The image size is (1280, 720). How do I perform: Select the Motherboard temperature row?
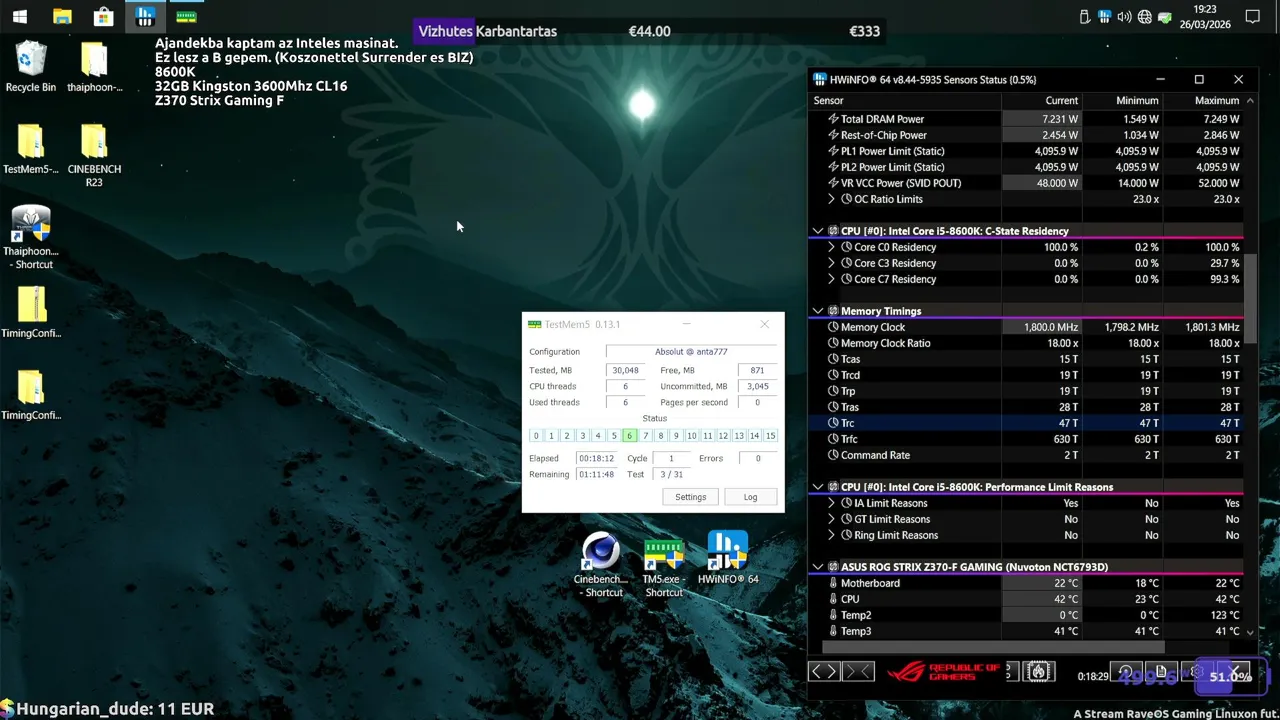click(x=1026, y=583)
